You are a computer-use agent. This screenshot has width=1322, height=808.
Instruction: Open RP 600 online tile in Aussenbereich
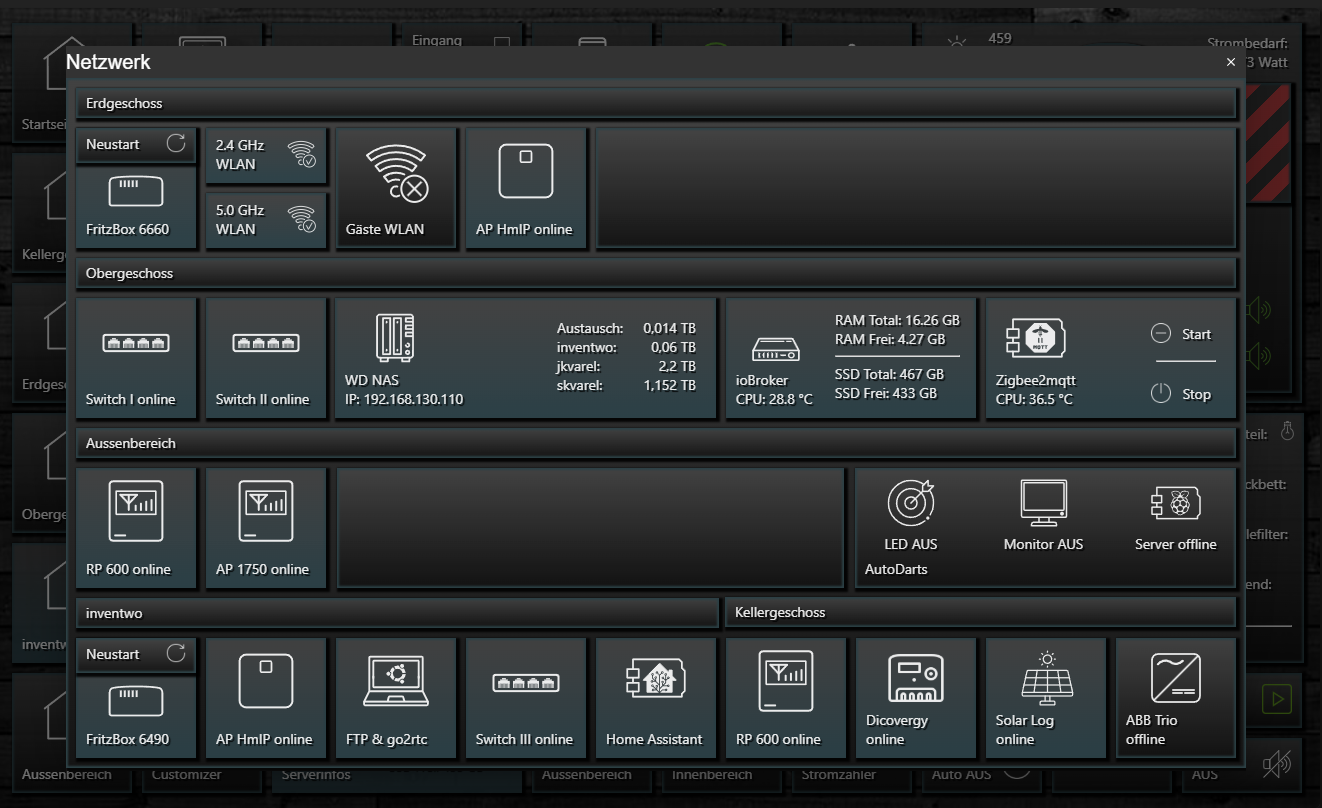(136, 528)
